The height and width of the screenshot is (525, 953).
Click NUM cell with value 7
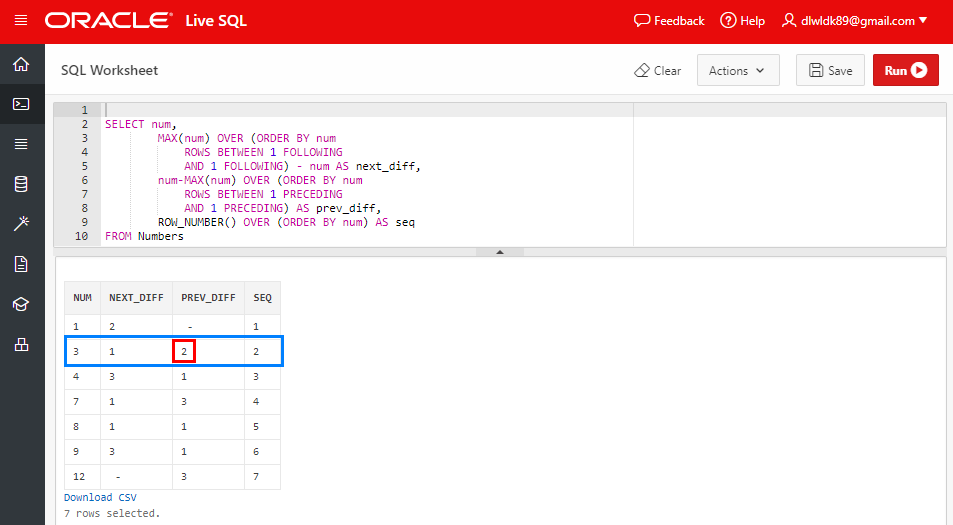[83, 402]
